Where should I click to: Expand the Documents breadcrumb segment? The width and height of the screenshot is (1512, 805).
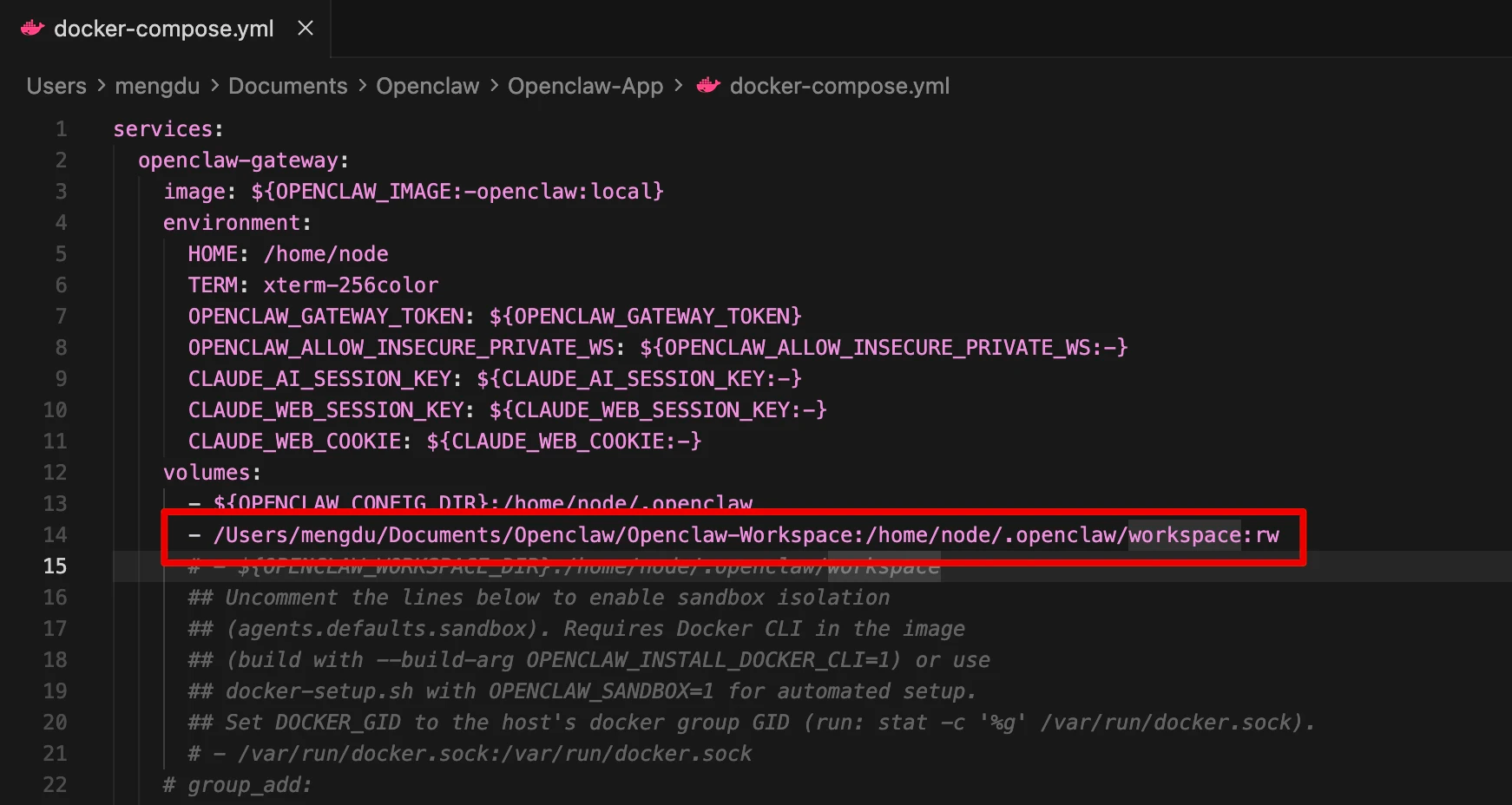[x=287, y=86]
